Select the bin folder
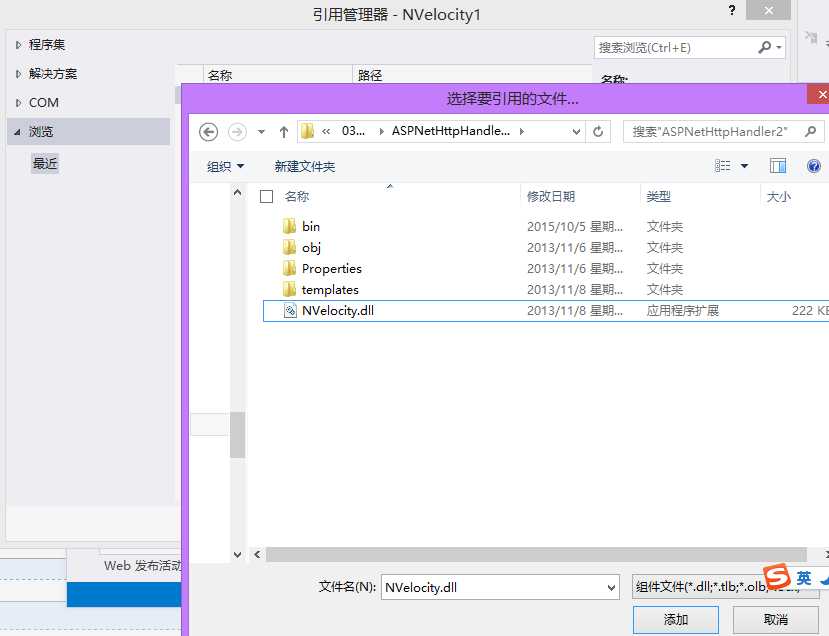Screen dimensions: 829x636 [x=311, y=226]
